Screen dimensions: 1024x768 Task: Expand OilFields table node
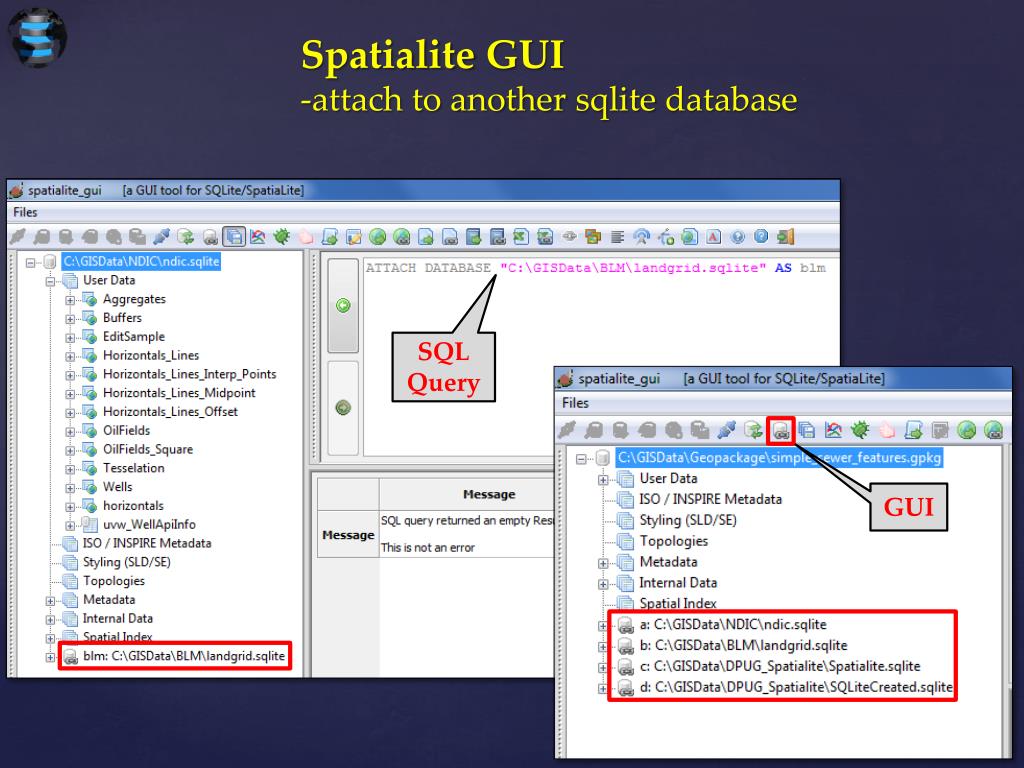click(x=70, y=432)
